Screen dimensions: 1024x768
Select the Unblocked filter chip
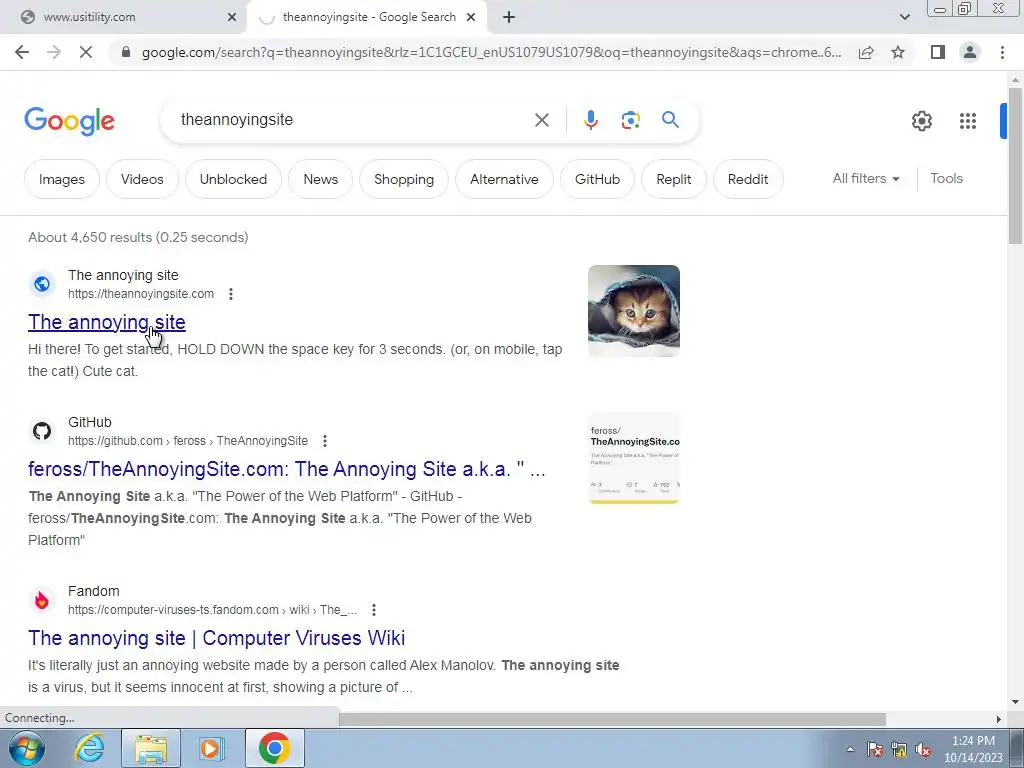tap(233, 179)
